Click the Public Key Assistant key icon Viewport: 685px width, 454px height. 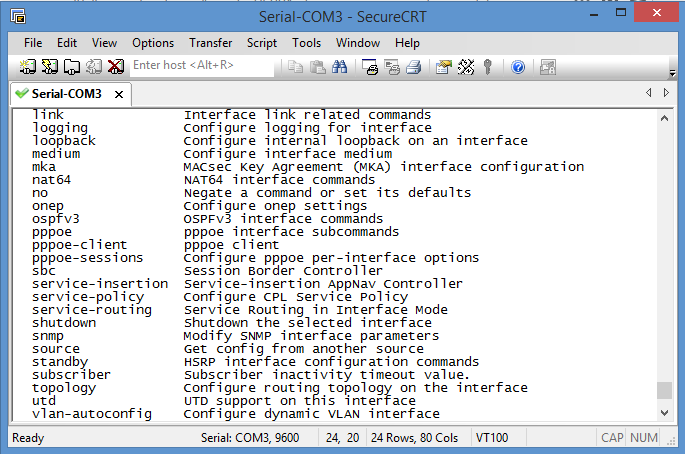click(x=488, y=67)
